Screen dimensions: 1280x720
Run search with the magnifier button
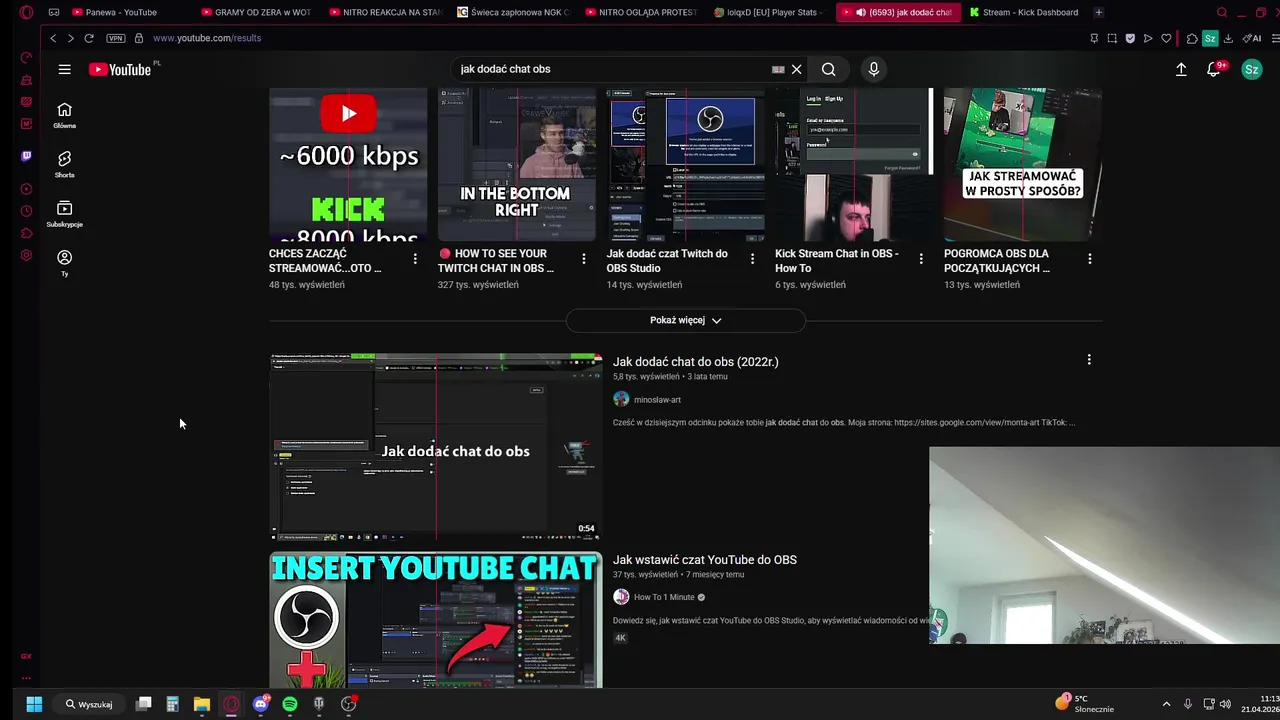(x=828, y=69)
